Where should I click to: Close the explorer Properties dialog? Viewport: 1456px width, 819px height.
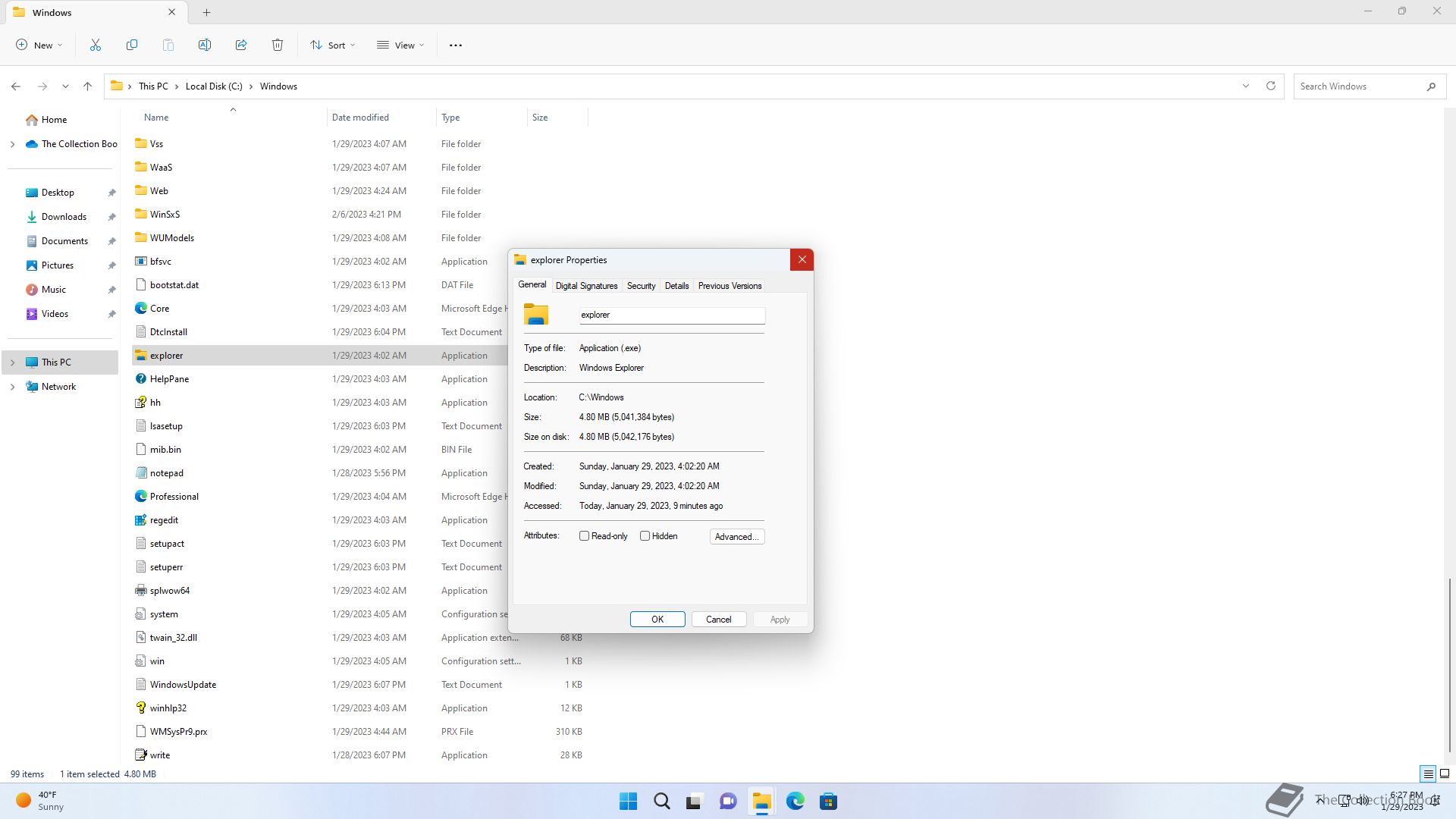click(x=802, y=260)
